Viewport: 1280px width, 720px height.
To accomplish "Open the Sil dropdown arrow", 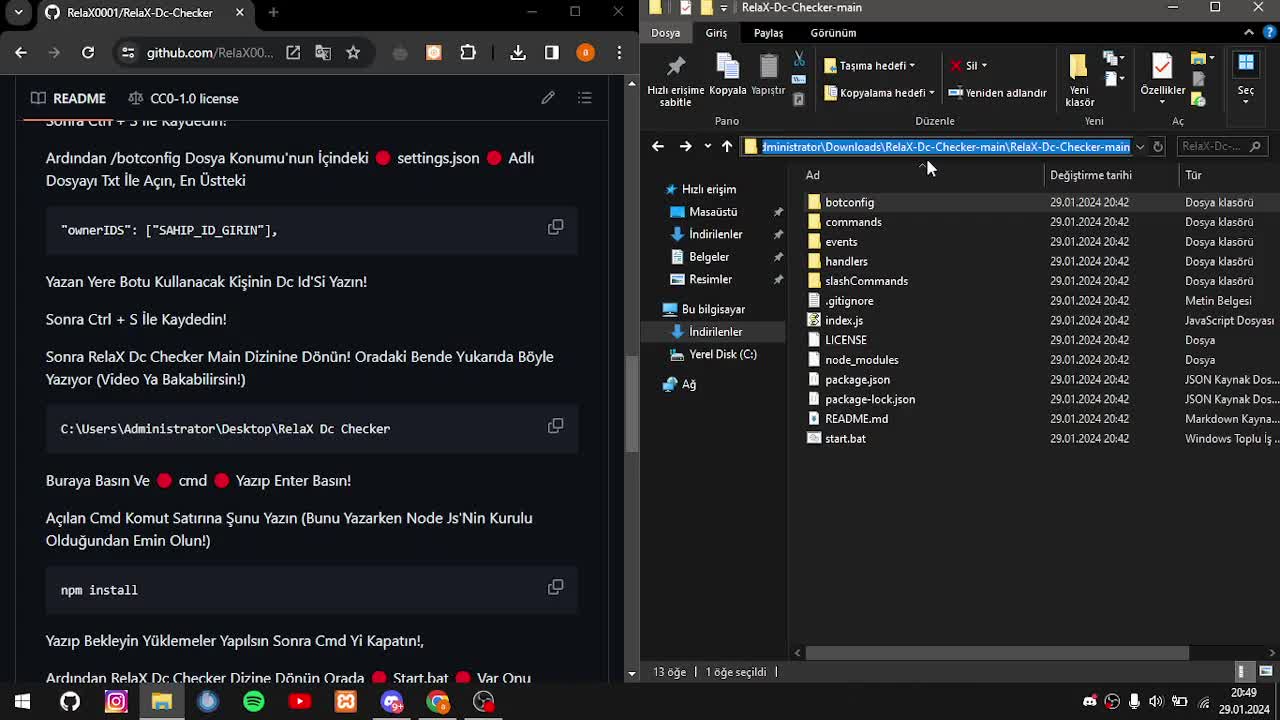I will point(984,66).
